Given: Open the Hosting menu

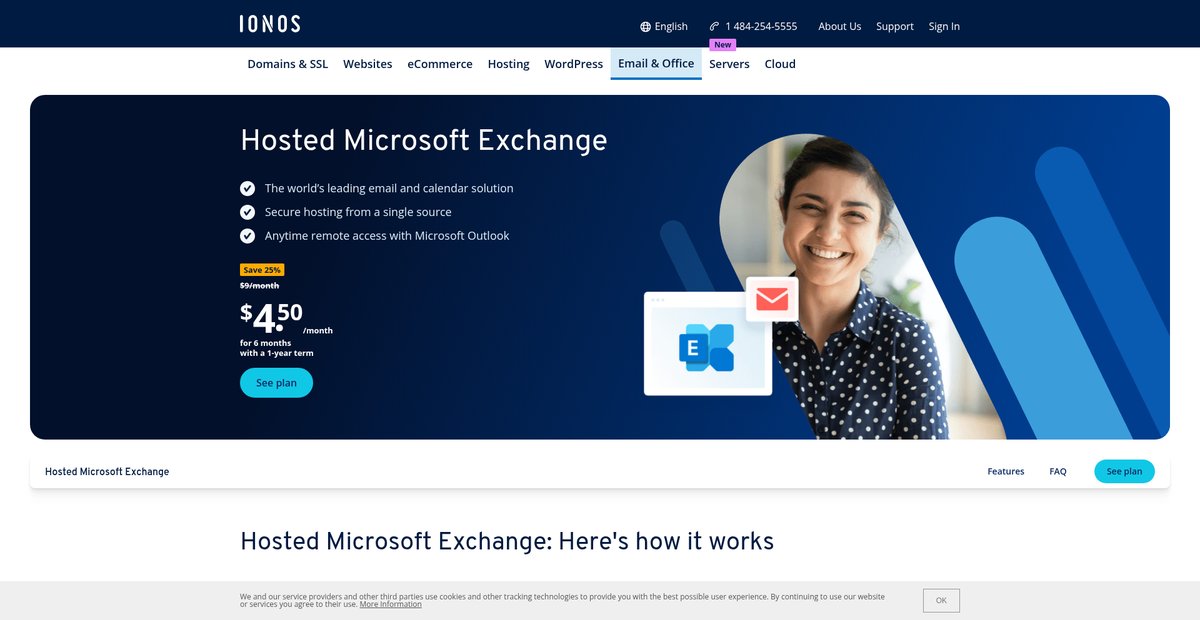Looking at the screenshot, I should pos(508,64).
